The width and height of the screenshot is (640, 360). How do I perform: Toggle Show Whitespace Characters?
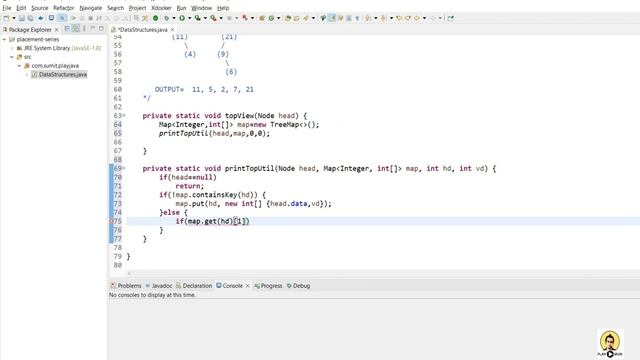(357, 18)
